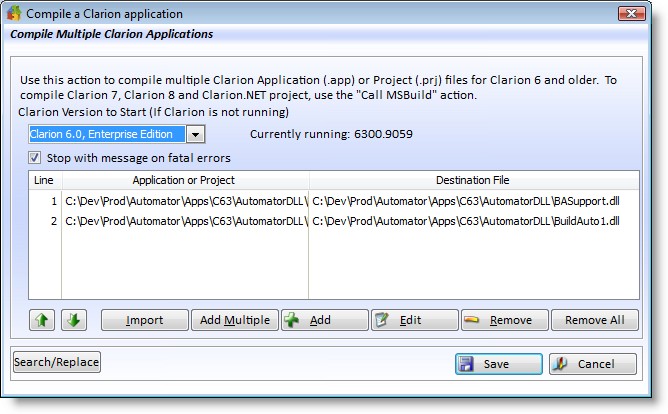
Task: Close the Compile a Clarion application window
Action: click(x=631, y=14)
